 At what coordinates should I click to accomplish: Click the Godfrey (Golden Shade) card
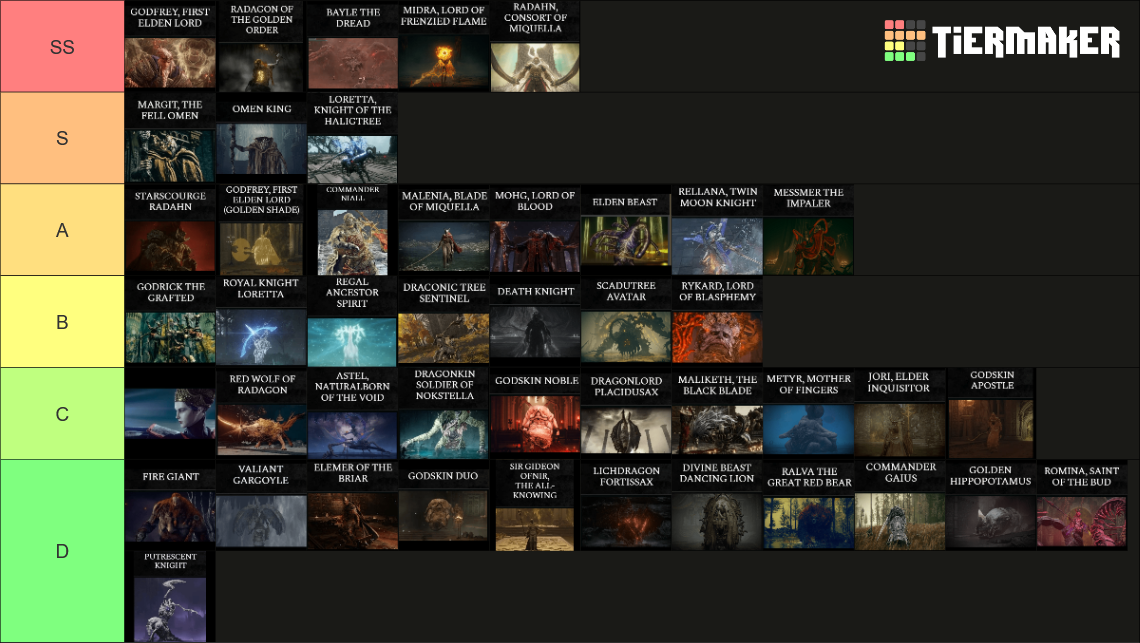(x=262, y=230)
